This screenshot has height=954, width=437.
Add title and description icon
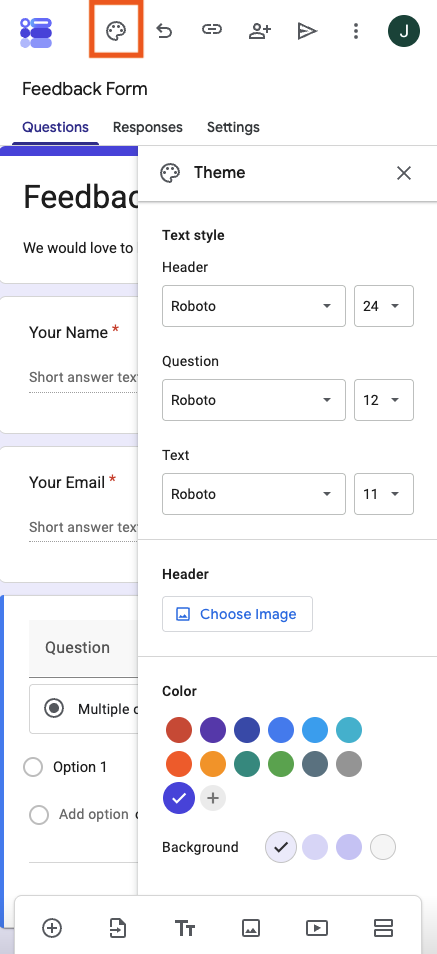184,928
